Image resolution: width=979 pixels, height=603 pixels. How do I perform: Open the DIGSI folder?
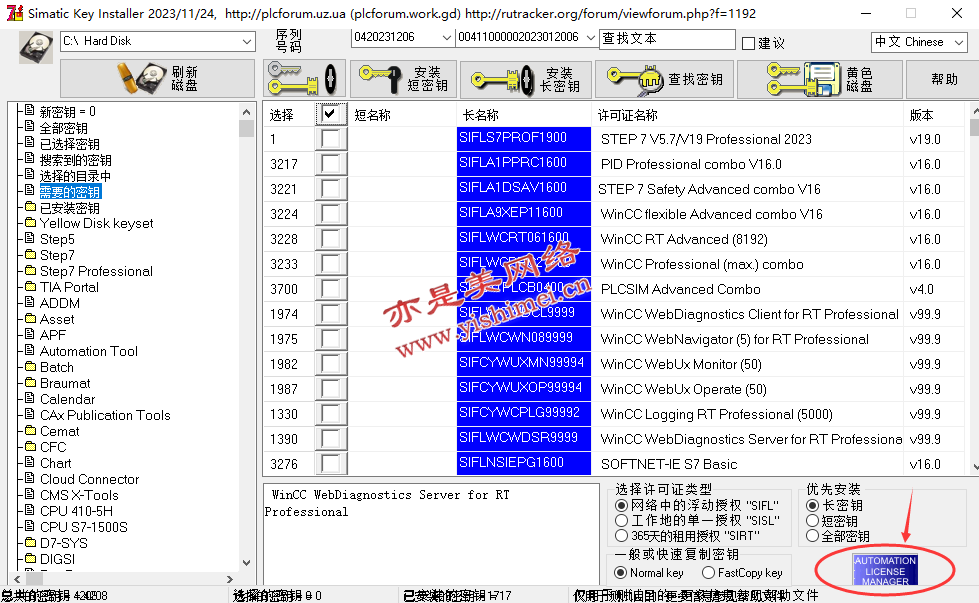pos(57,559)
